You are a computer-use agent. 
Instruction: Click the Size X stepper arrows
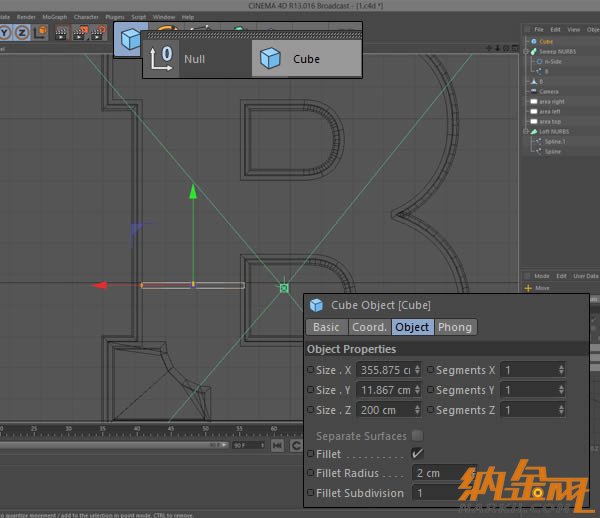click(x=417, y=370)
